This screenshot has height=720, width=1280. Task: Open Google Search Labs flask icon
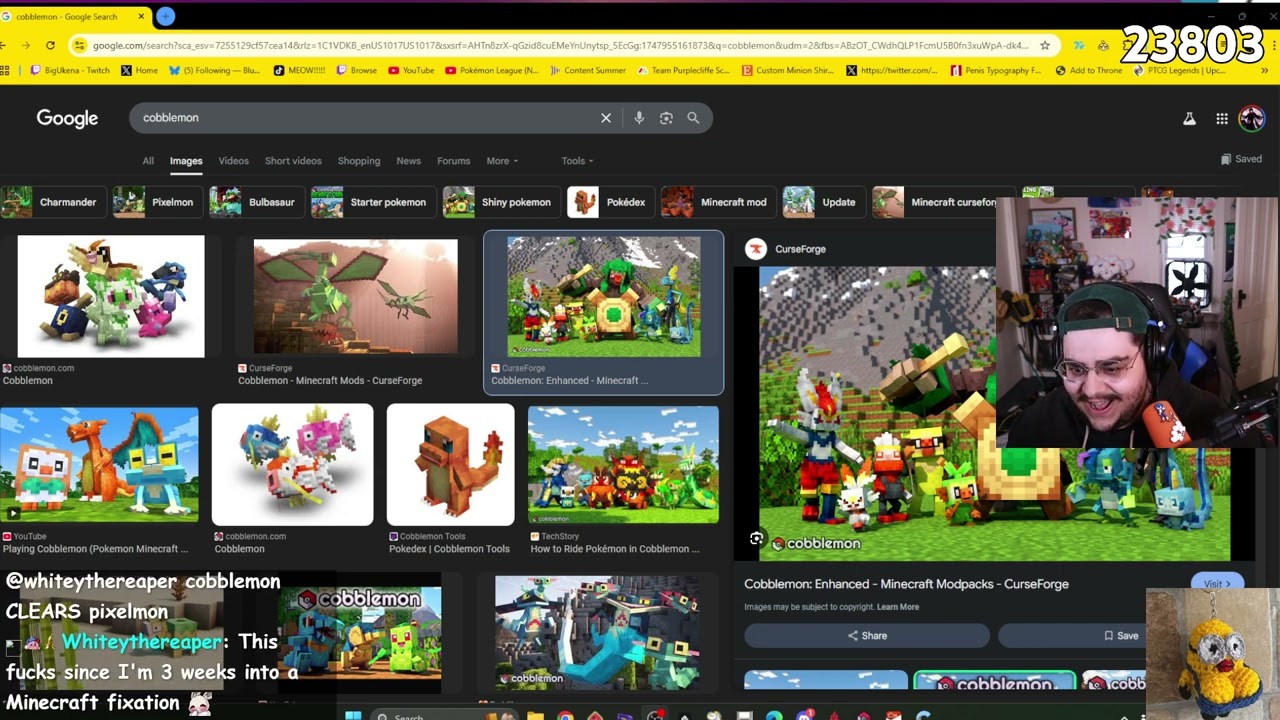click(1189, 119)
